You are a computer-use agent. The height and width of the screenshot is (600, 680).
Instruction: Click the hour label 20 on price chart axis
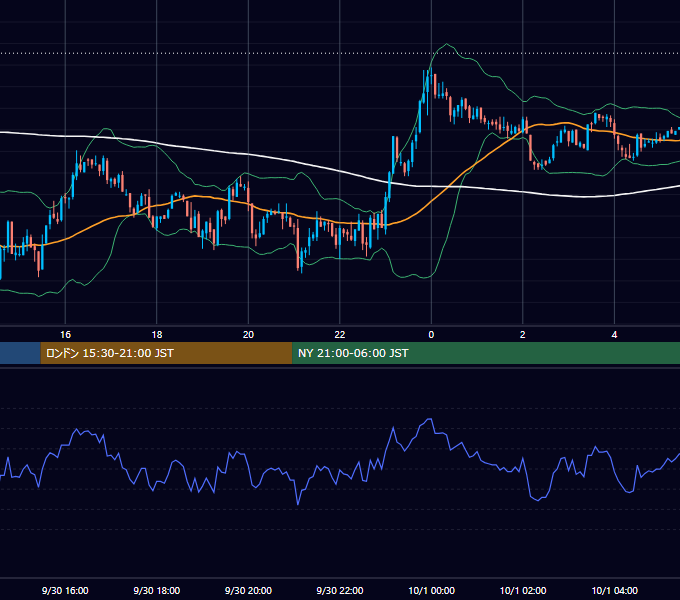248,335
